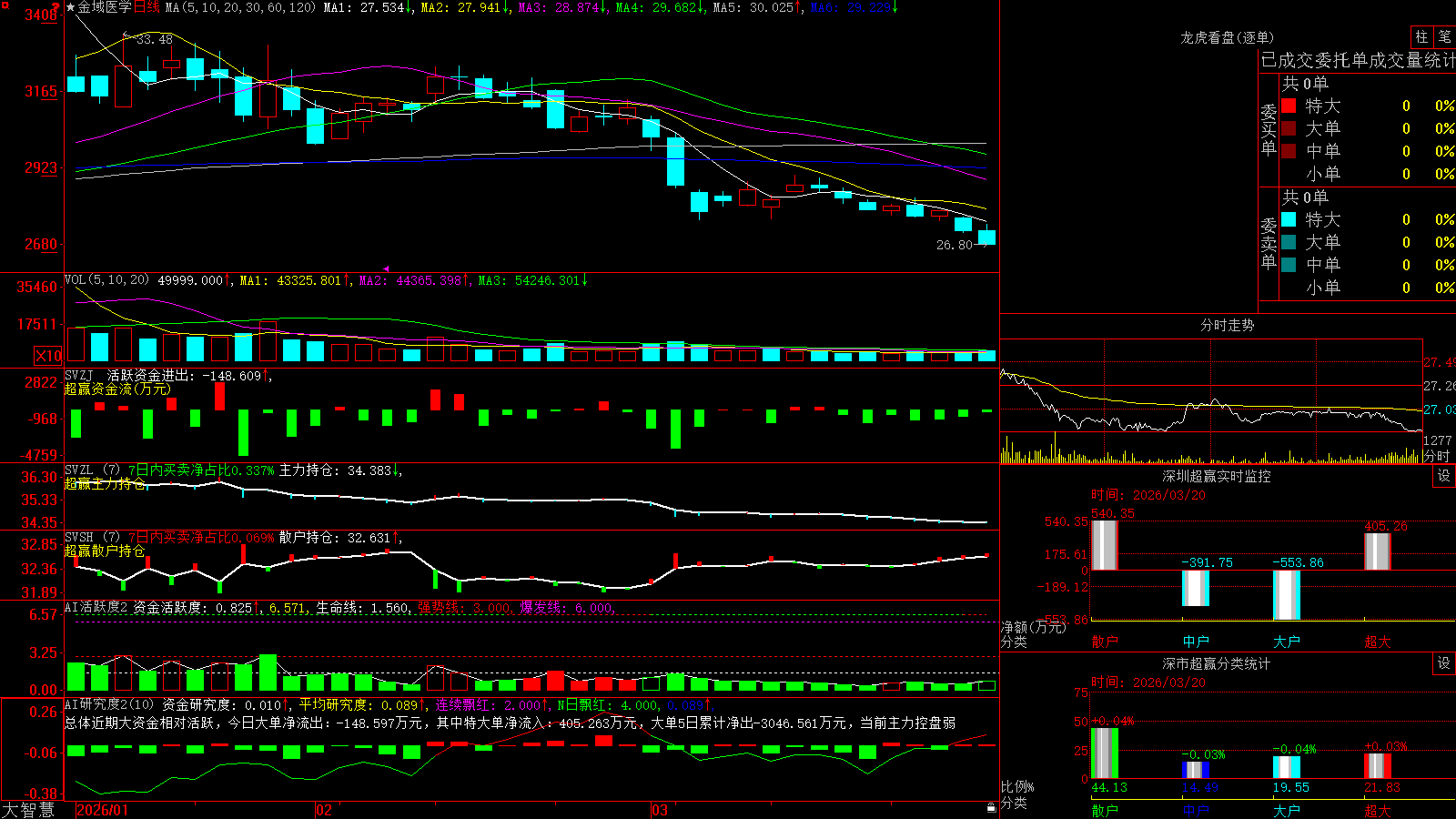The image size is (1456, 819).
Task: Click the magenta arrow marker above the volume panel
Action: 386,269
